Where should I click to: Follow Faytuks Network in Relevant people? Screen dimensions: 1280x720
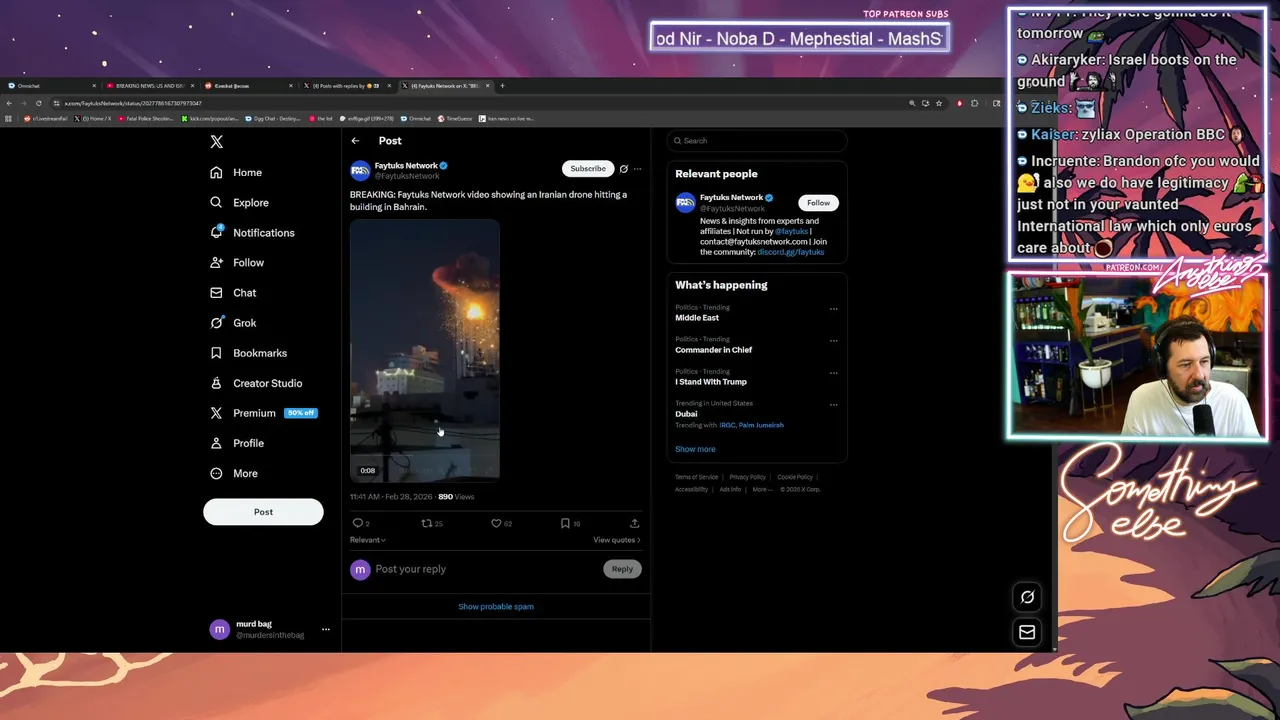[x=818, y=202]
